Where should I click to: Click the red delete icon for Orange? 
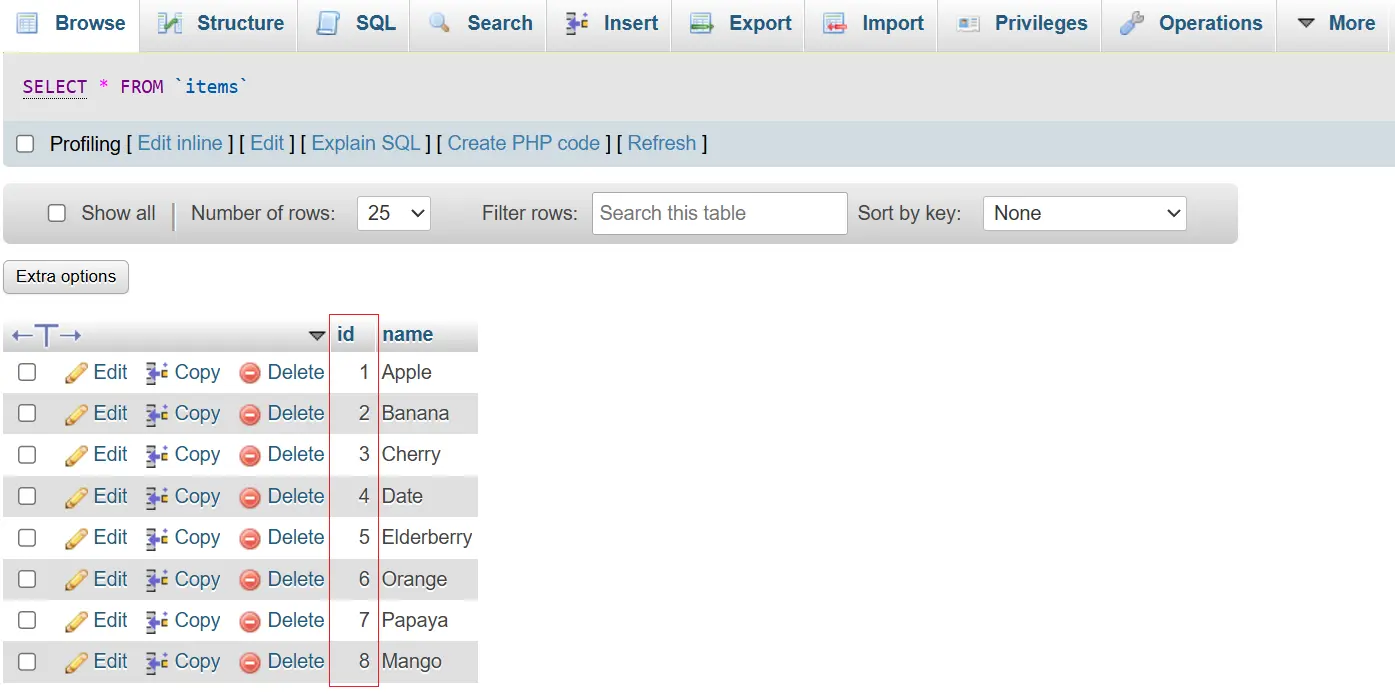point(250,580)
